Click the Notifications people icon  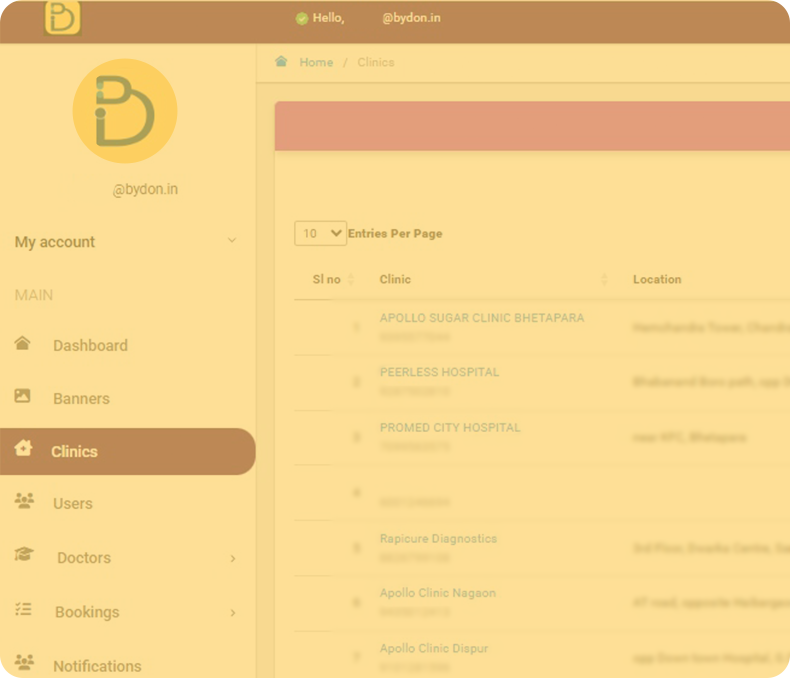pos(23,664)
